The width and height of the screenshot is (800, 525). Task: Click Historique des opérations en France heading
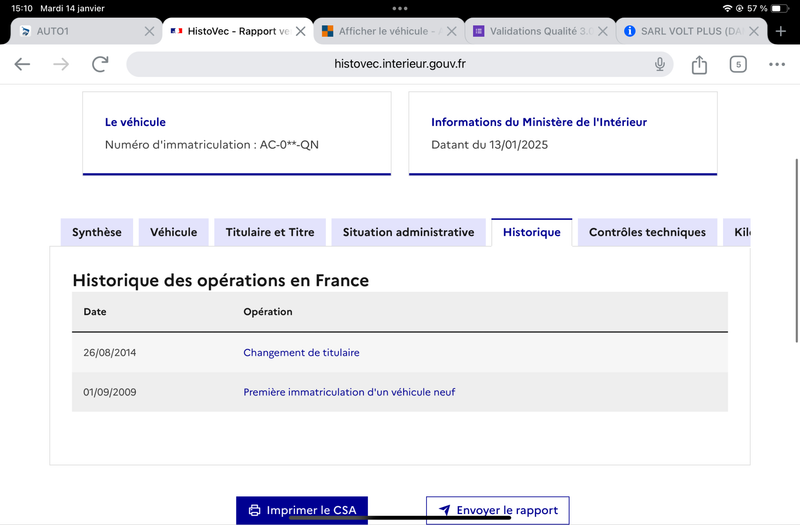[220, 281]
